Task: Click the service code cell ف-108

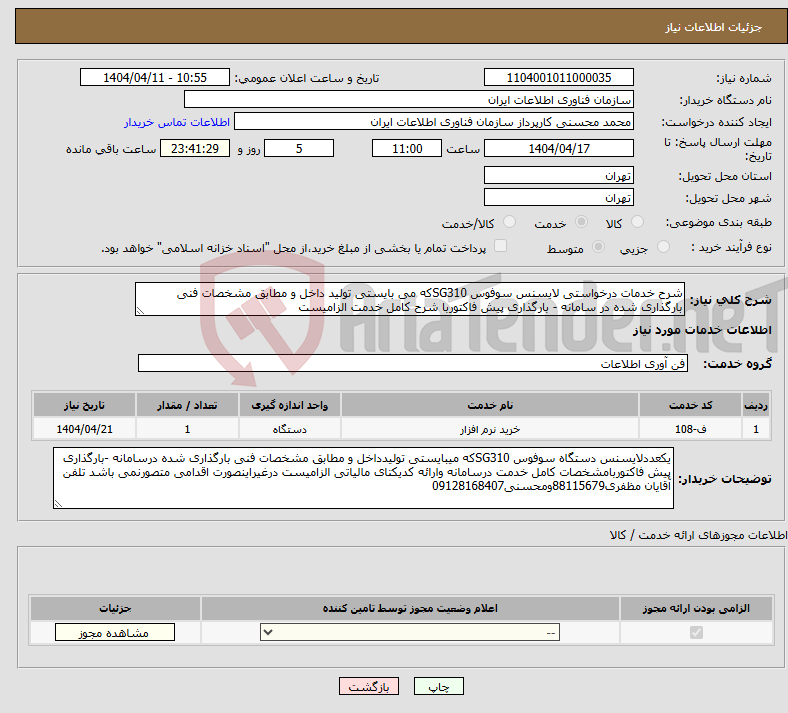Action: [x=691, y=429]
